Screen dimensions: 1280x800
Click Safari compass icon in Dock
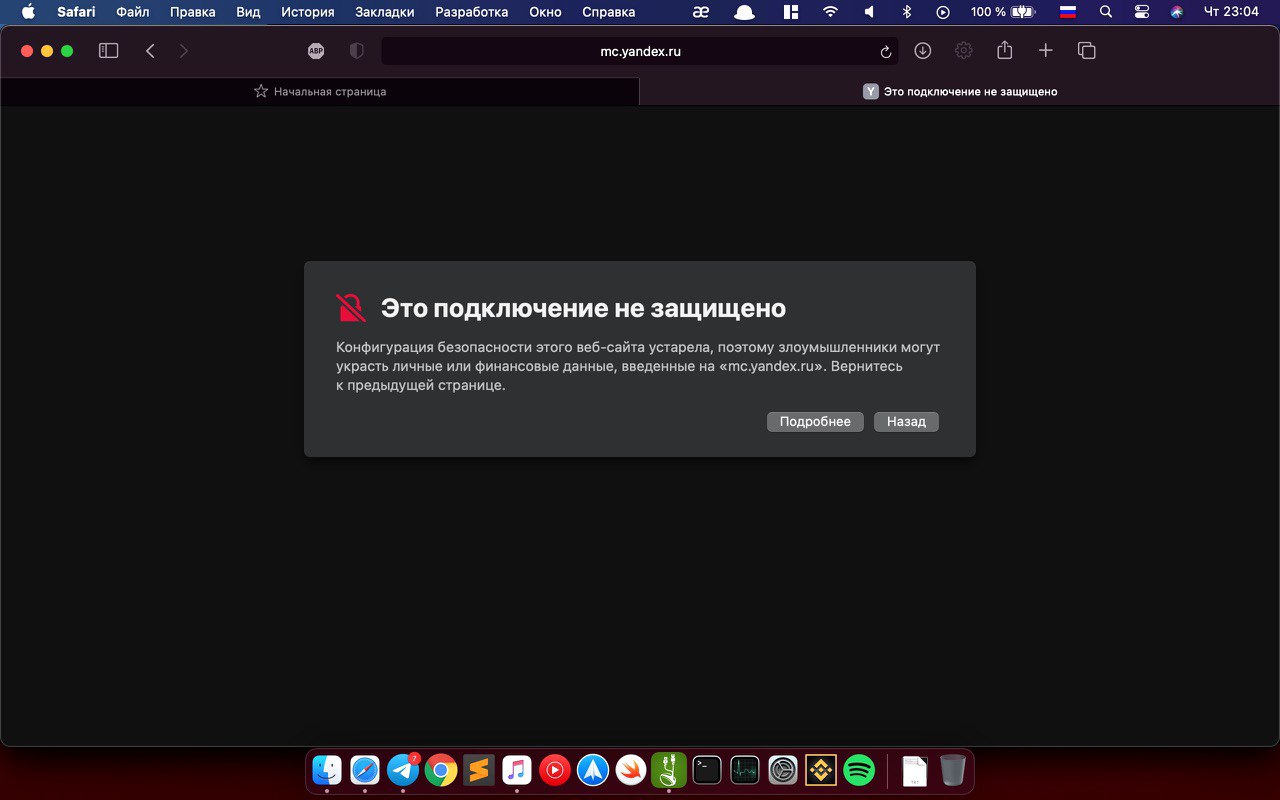pyautogui.click(x=365, y=770)
